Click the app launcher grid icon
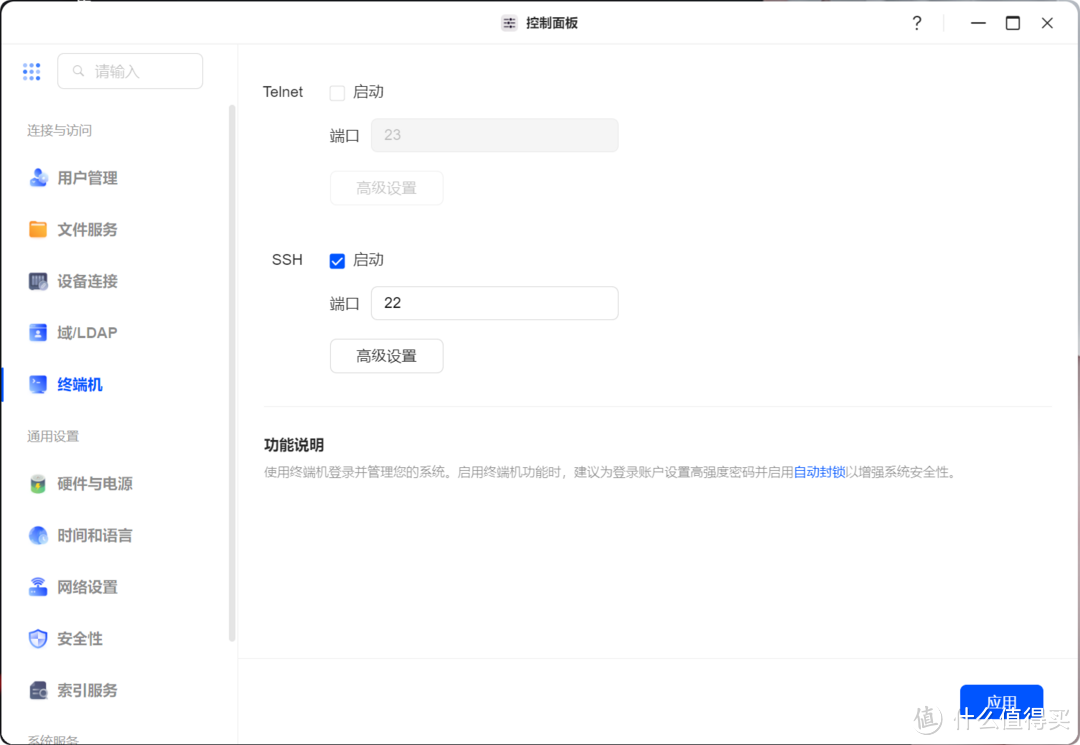 tap(31, 71)
